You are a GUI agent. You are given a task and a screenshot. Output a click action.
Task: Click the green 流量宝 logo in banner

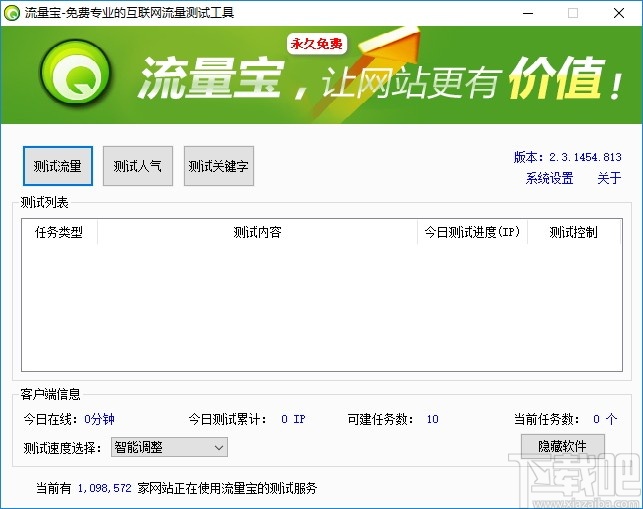click(76, 74)
